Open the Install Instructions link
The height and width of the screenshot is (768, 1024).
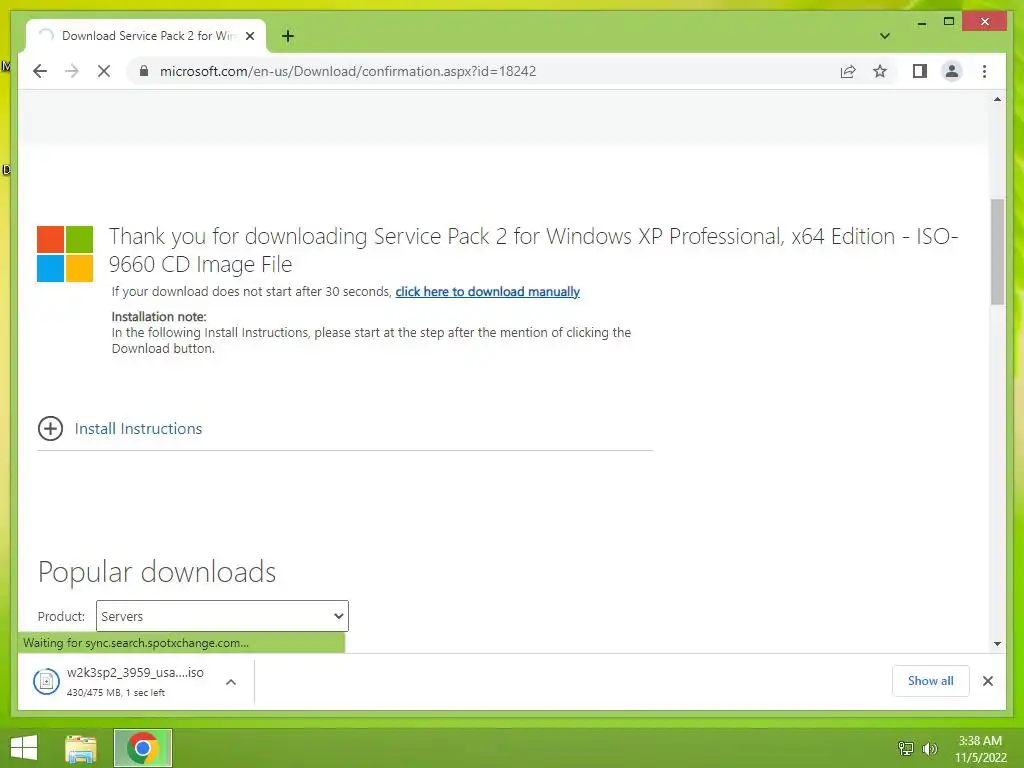[138, 428]
